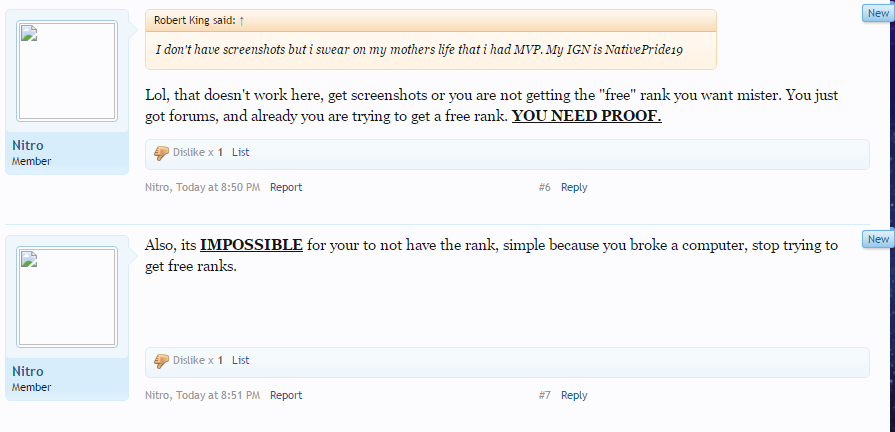Viewport: 895px width, 432px height.
Task: Click the thumbs-down Dislike icon on post #7
Action: coord(161,361)
